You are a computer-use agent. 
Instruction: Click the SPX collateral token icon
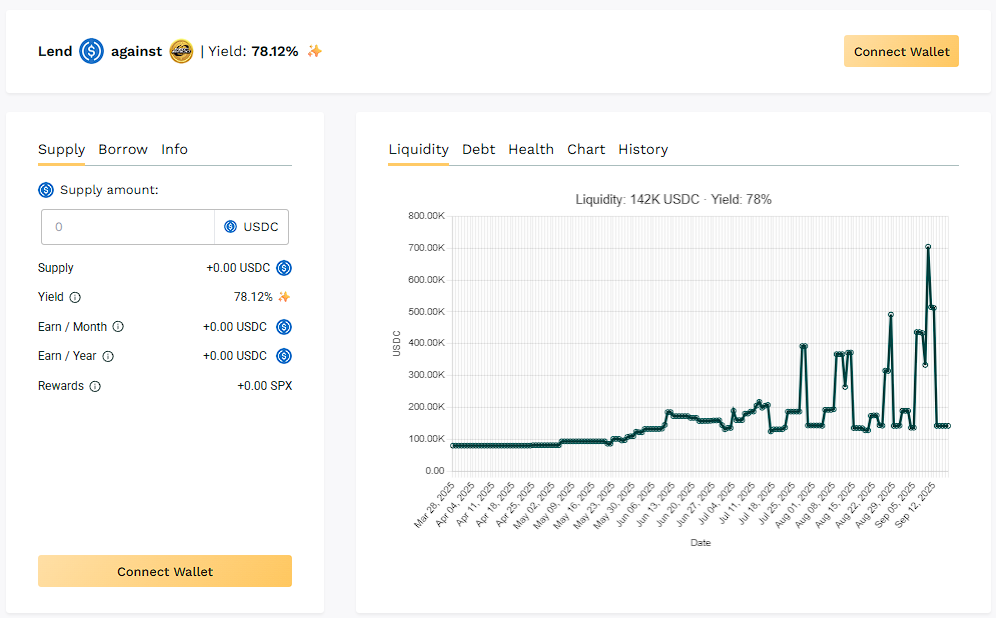click(181, 51)
